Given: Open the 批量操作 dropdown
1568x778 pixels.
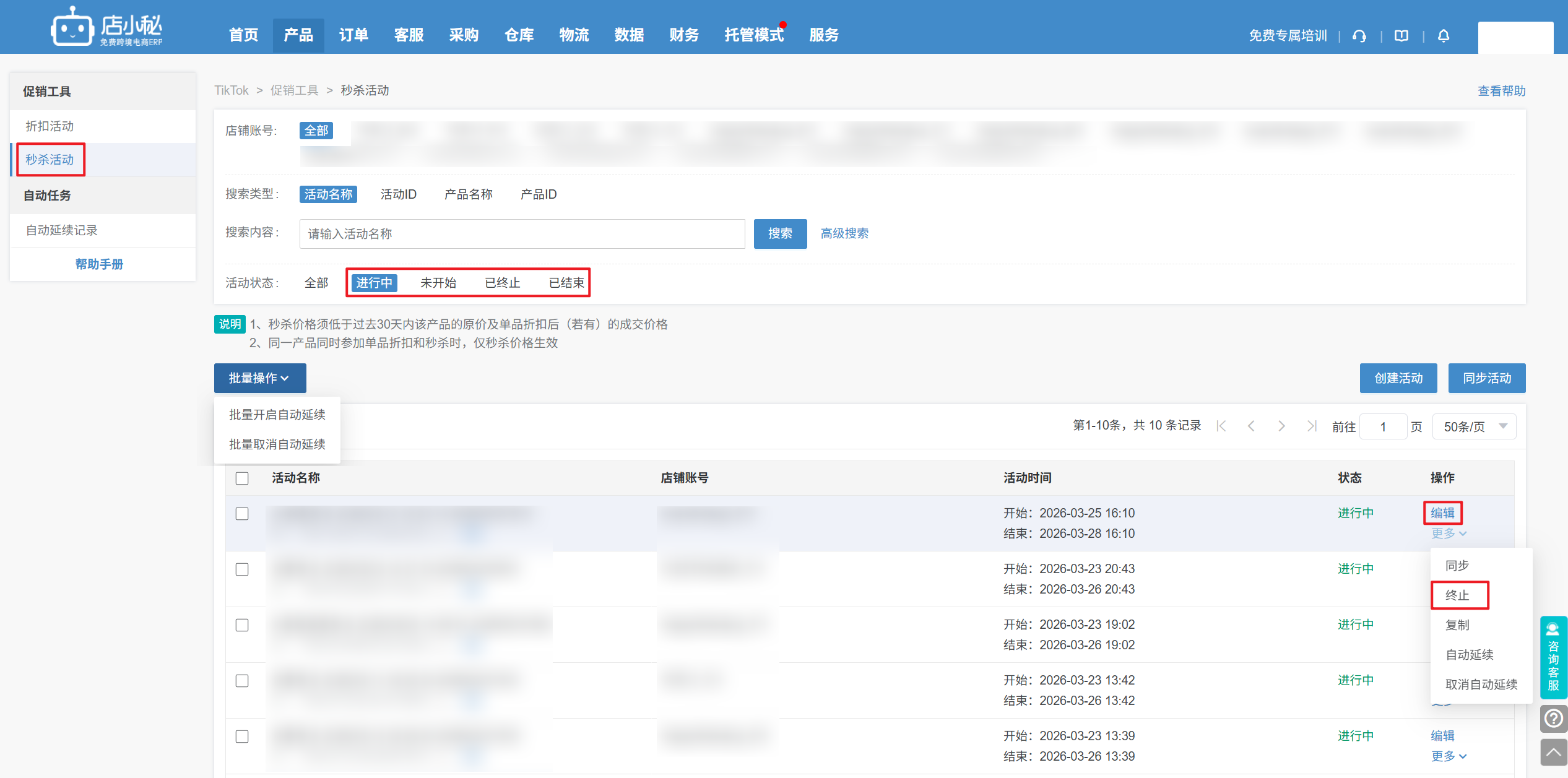Looking at the screenshot, I should 260,378.
